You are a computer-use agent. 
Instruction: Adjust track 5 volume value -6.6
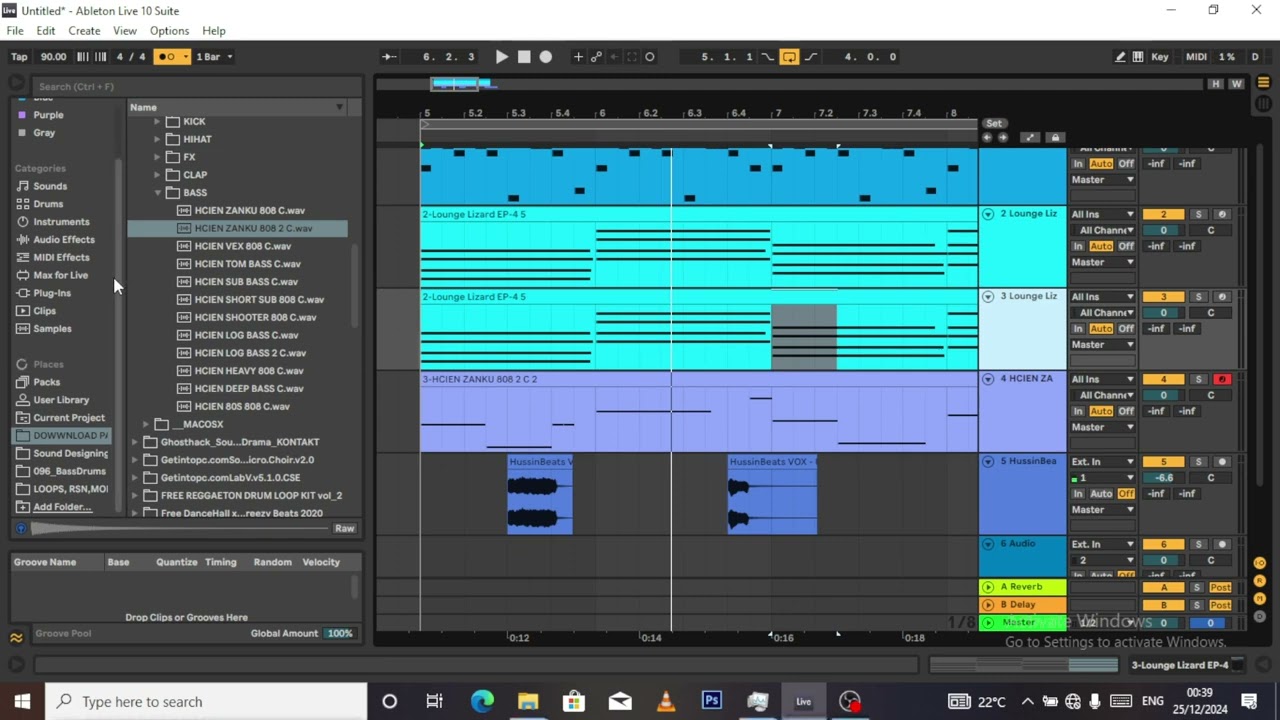1163,478
